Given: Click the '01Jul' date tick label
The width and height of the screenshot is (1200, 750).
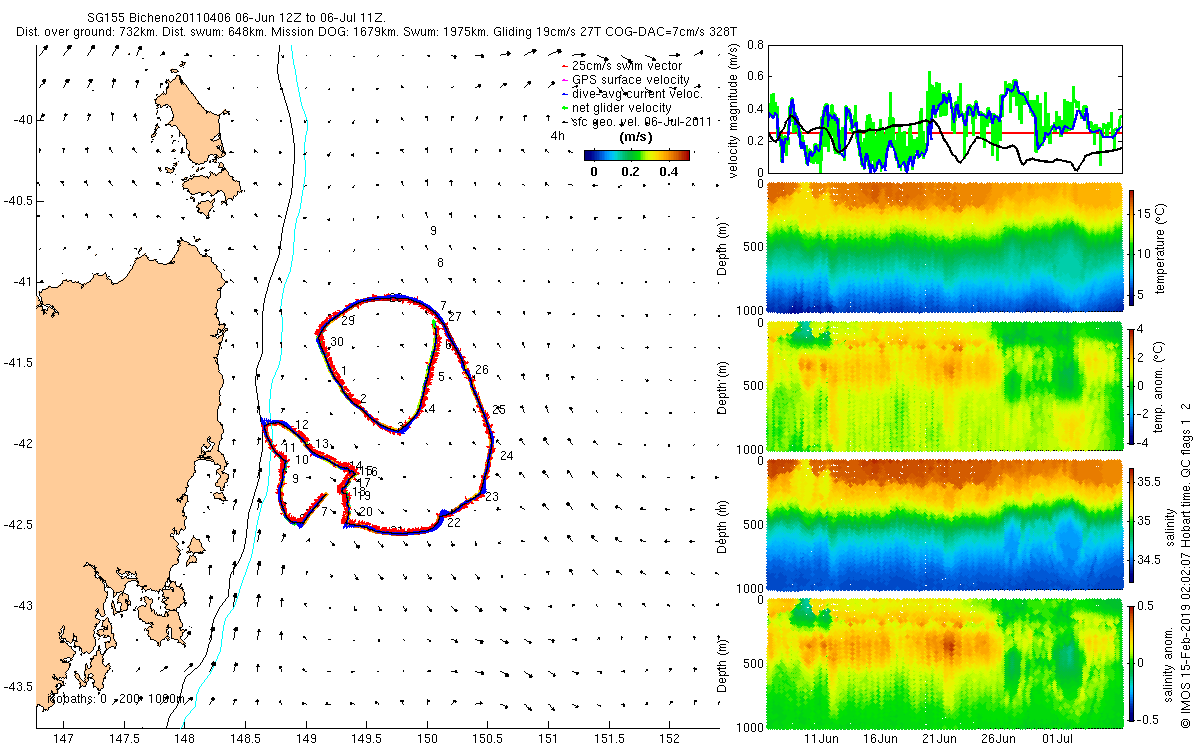Looking at the screenshot, I should pos(1058,738).
